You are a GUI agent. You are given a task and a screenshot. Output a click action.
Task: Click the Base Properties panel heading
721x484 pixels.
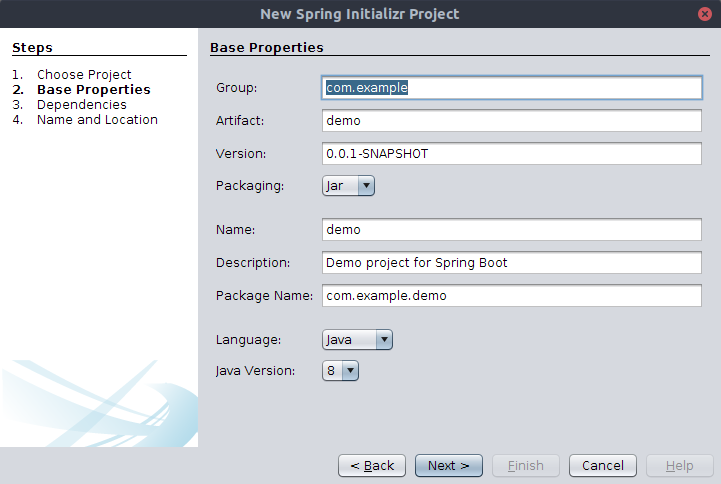[267, 48]
